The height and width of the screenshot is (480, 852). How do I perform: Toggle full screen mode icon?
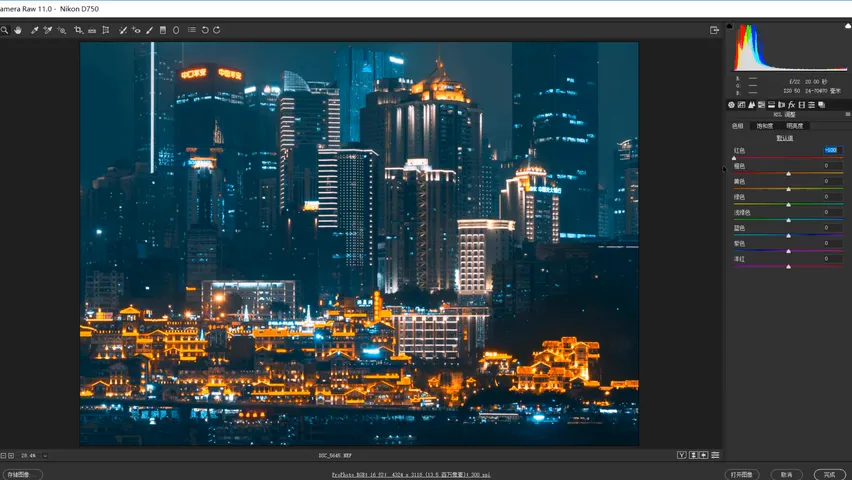(714, 30)
